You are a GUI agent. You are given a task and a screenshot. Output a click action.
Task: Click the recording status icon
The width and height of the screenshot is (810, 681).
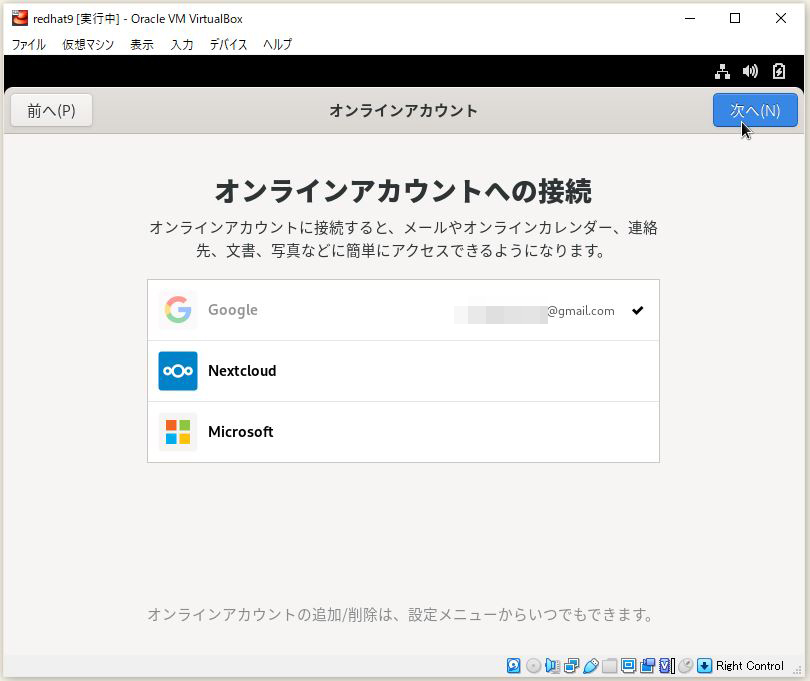(647, 665)
